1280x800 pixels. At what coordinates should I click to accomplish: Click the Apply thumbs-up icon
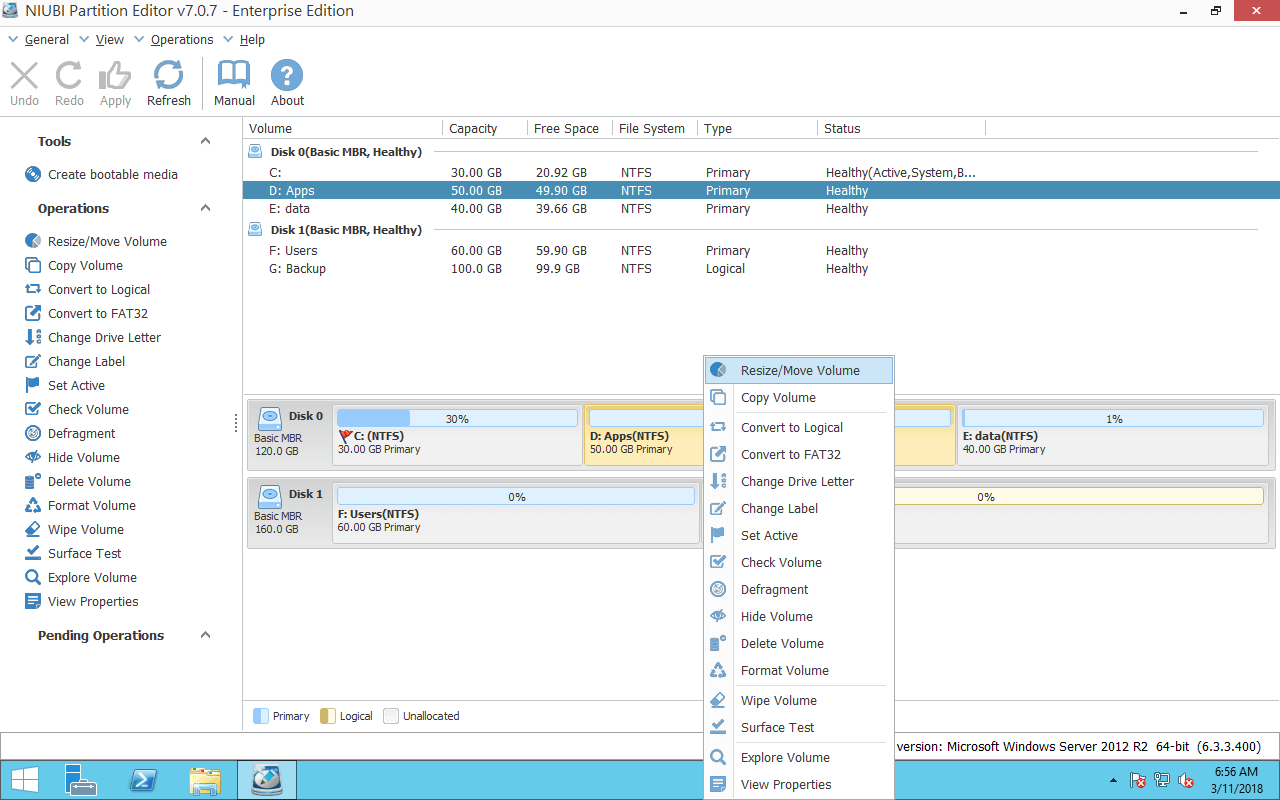[115, 76]
